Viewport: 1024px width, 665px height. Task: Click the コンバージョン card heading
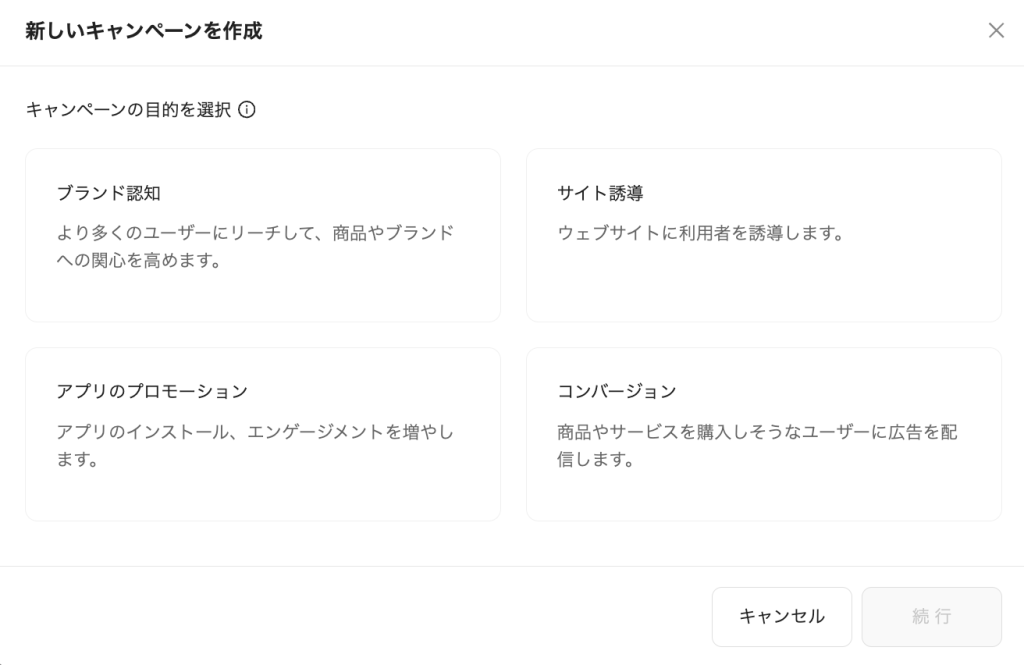[617, 391]
